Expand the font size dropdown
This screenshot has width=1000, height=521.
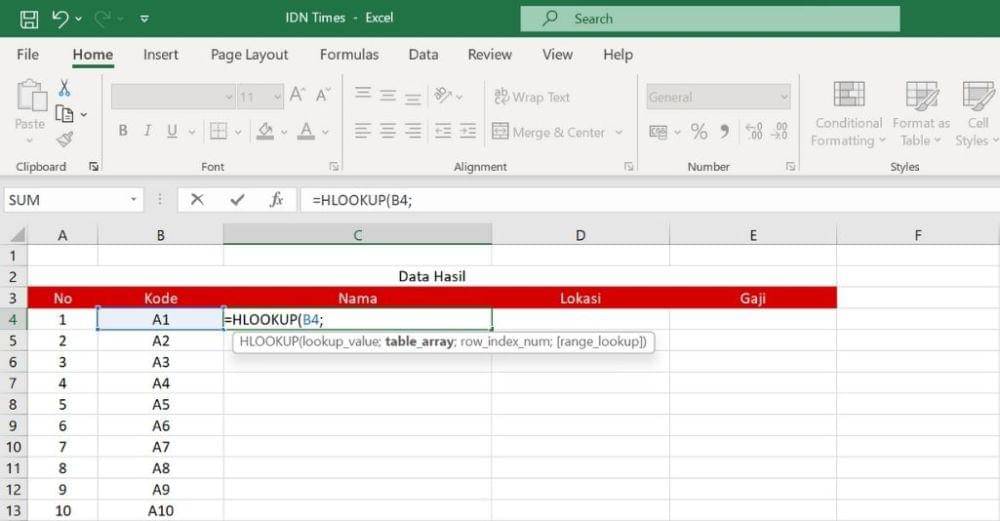coord(275,97)
